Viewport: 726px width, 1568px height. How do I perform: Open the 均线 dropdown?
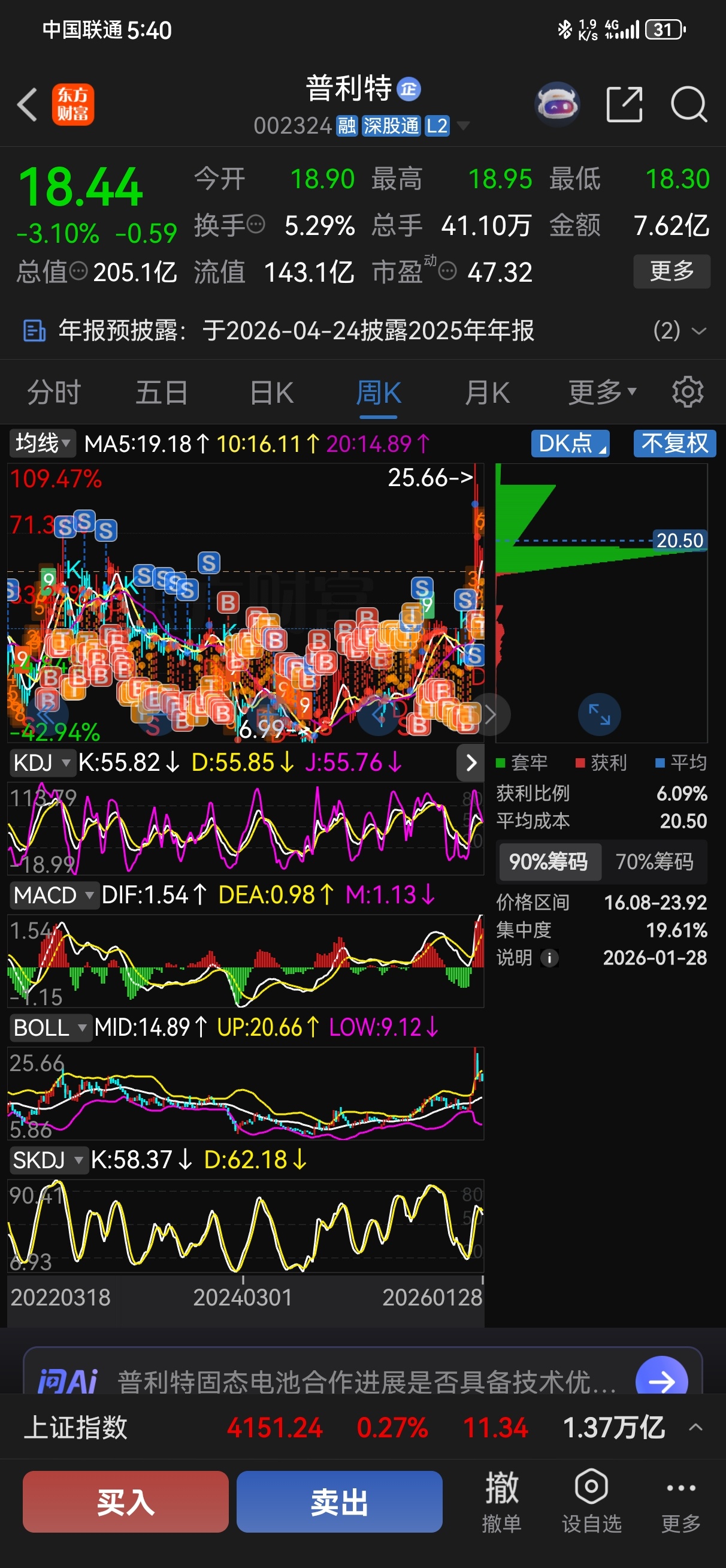coord(43,443)
